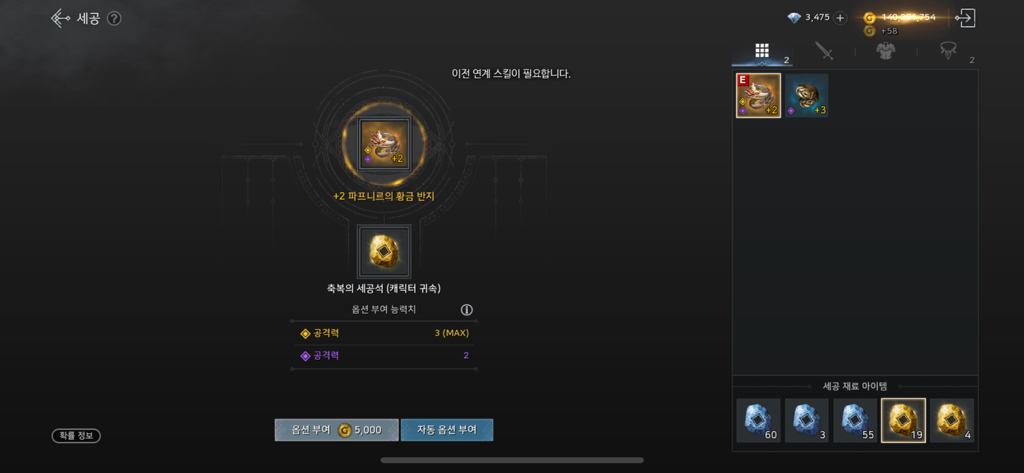Select the blue stone with count 55
This screenshot has height=473, width=1024.
(855, 421)
